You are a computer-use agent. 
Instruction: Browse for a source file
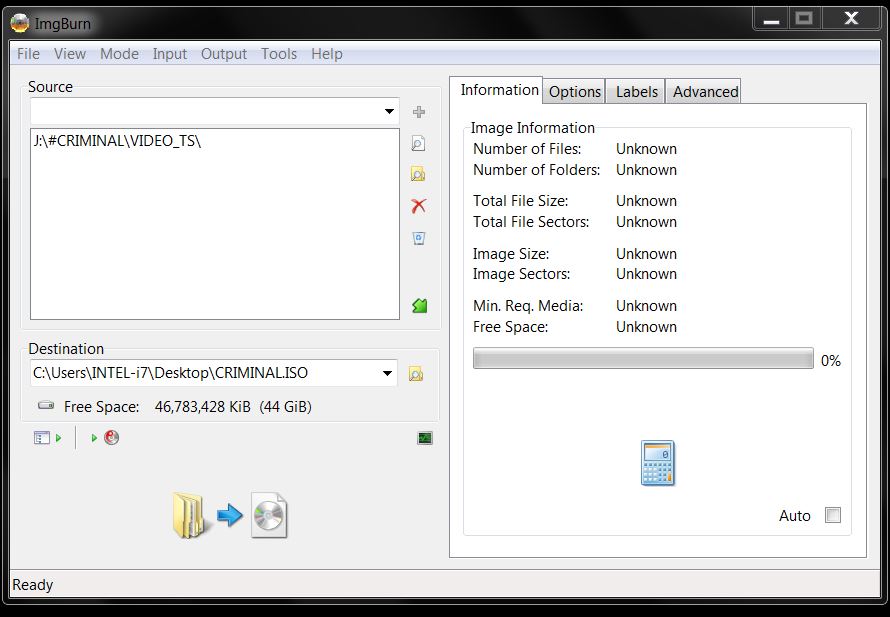coord(418,143)
